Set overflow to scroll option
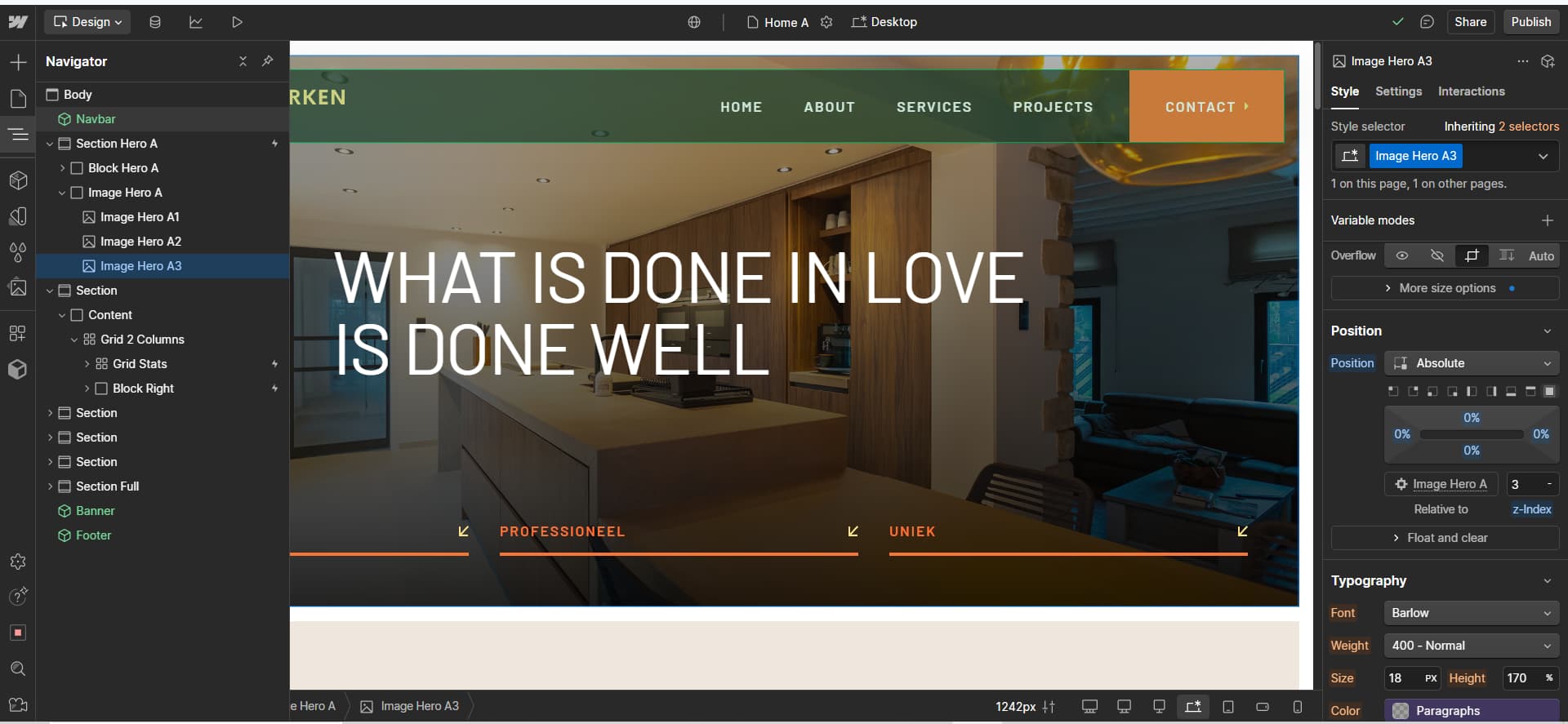Screen dimensions: 1568x724 (x=1507, y=255)
